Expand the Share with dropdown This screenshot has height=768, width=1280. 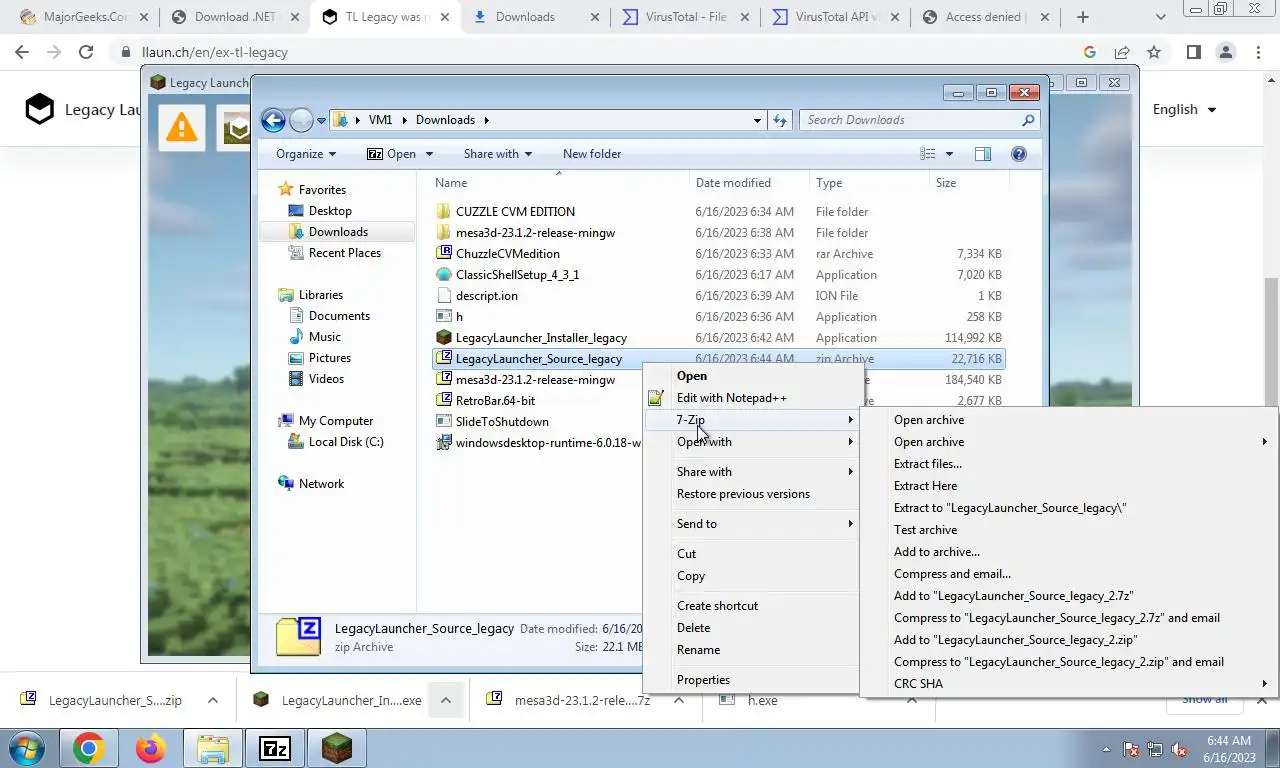click(497, 154)
